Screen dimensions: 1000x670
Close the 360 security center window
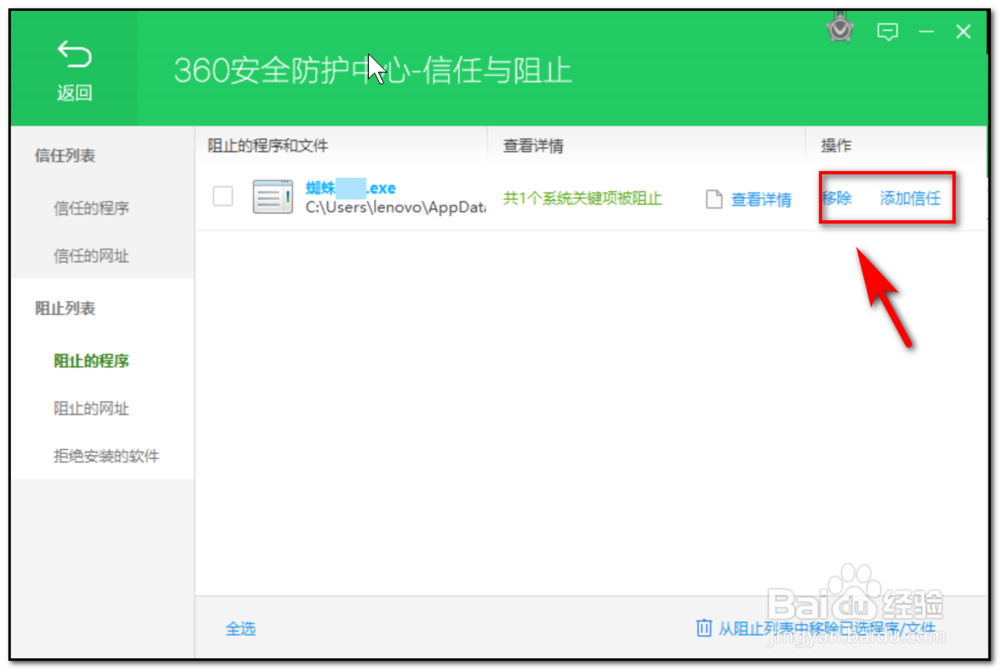tap(963, 31)
